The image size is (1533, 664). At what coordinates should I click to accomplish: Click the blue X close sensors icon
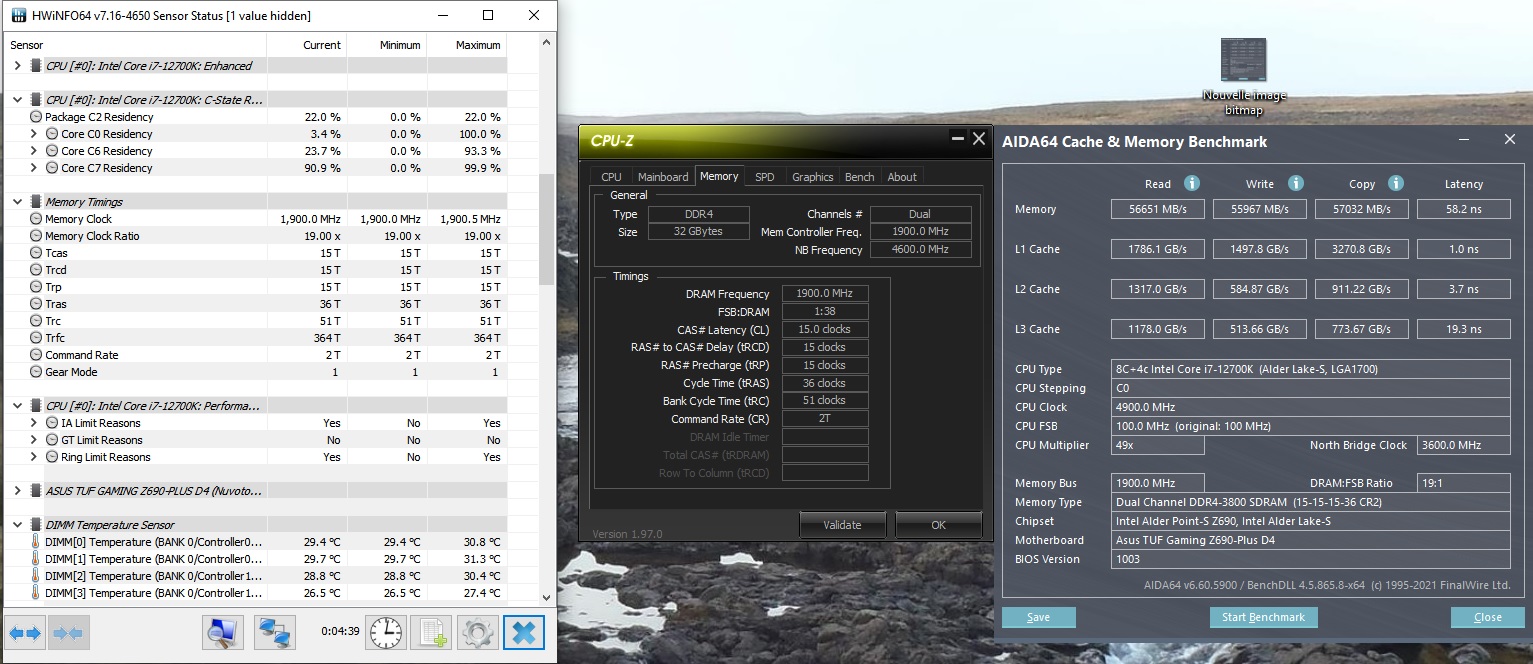pyautogui.click(x=524, y=632)
